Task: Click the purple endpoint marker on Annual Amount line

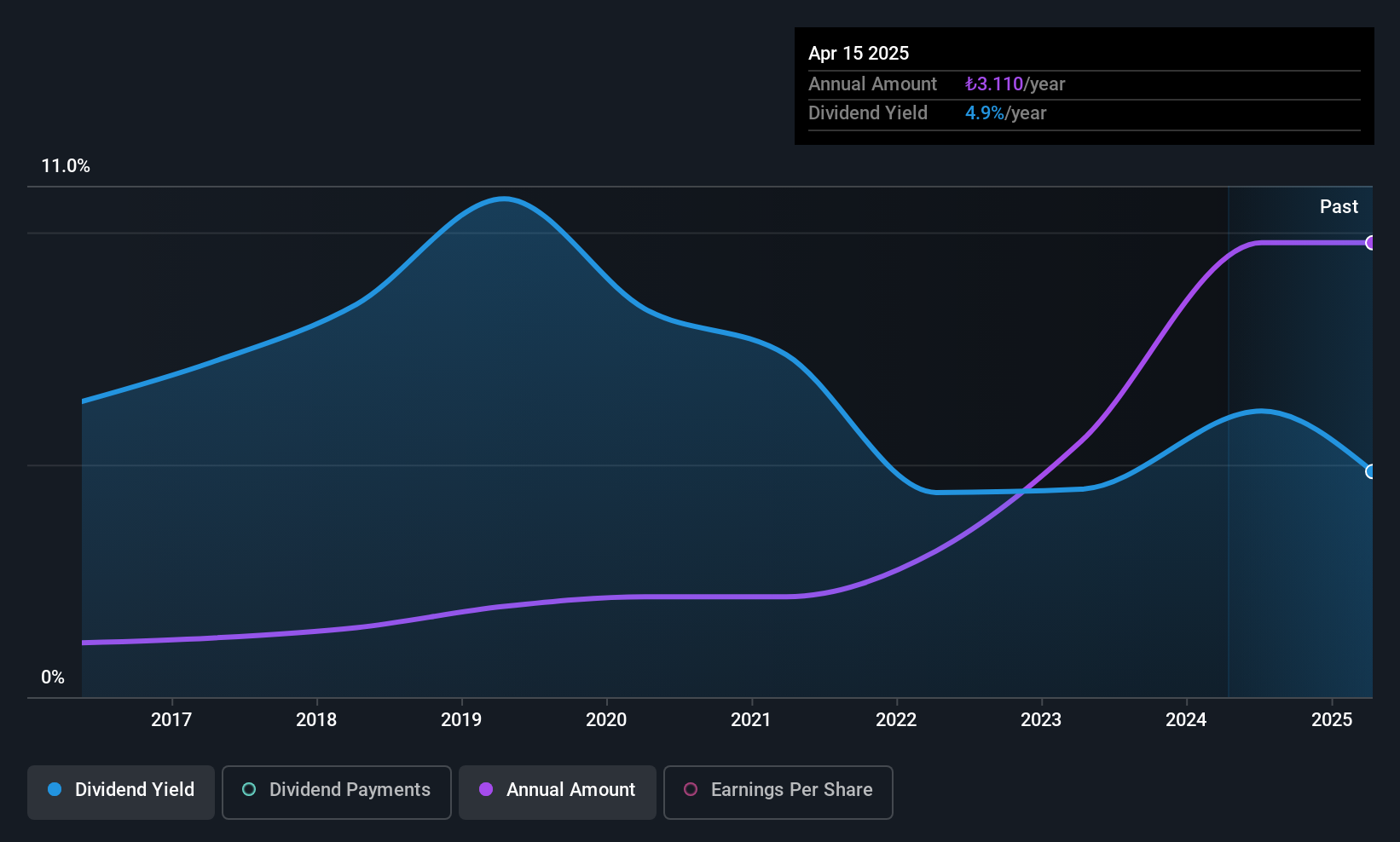Action: [1370, 243]
